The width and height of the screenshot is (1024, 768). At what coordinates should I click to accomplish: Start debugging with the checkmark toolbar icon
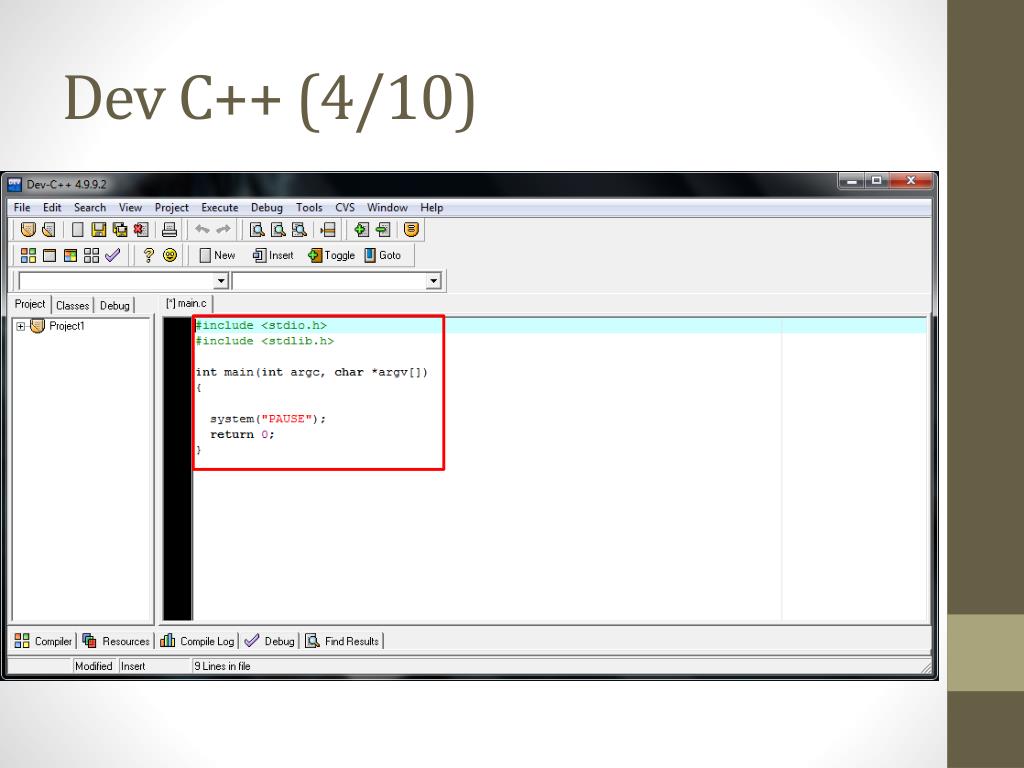tap(112, 255)
